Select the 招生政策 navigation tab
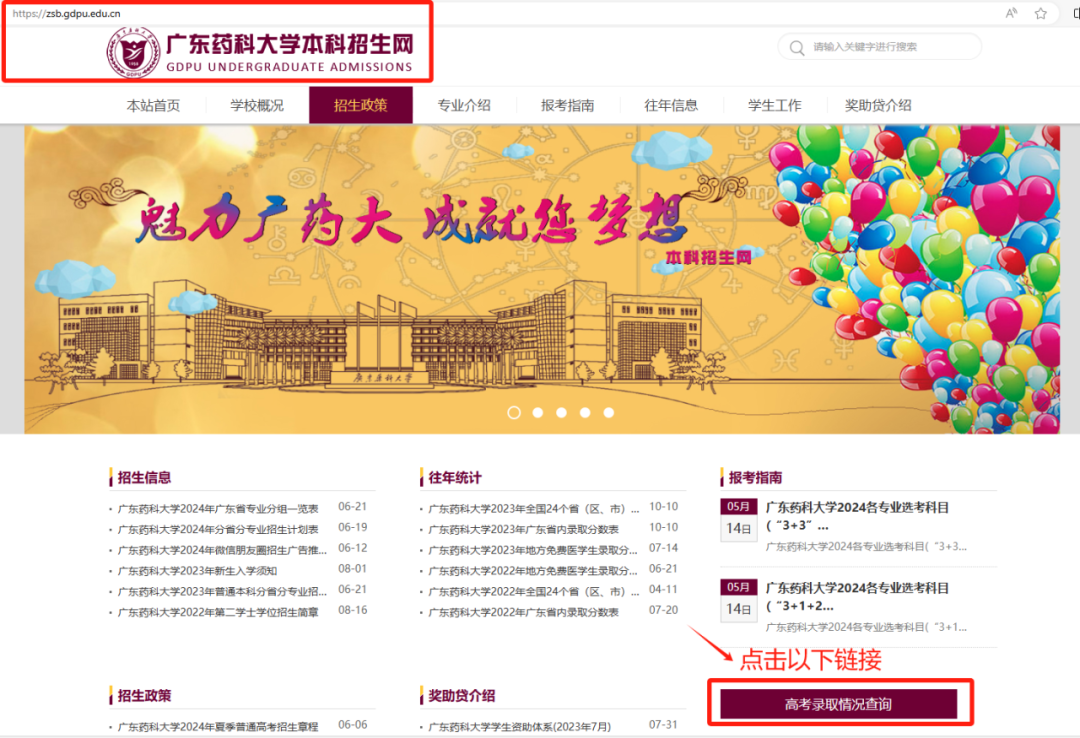Image resolution: width=1080 pixels, height=738 pixels. coord(361,105)
